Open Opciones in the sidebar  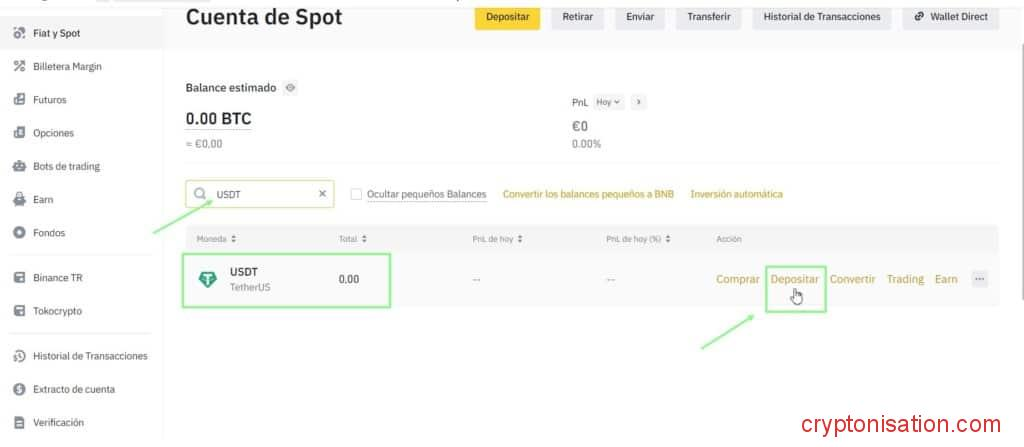pos(53,133)
